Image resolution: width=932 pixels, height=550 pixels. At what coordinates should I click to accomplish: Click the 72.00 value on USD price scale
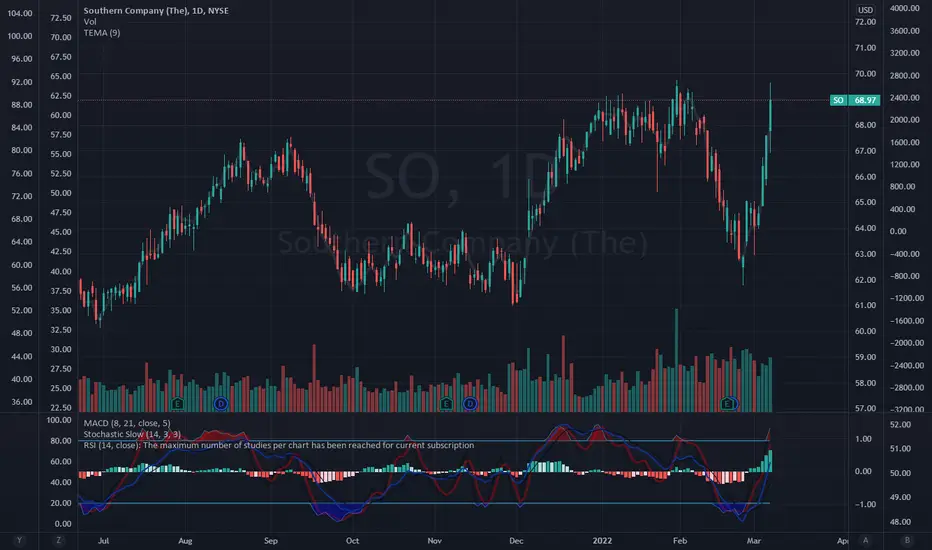(x=865, y=22)
